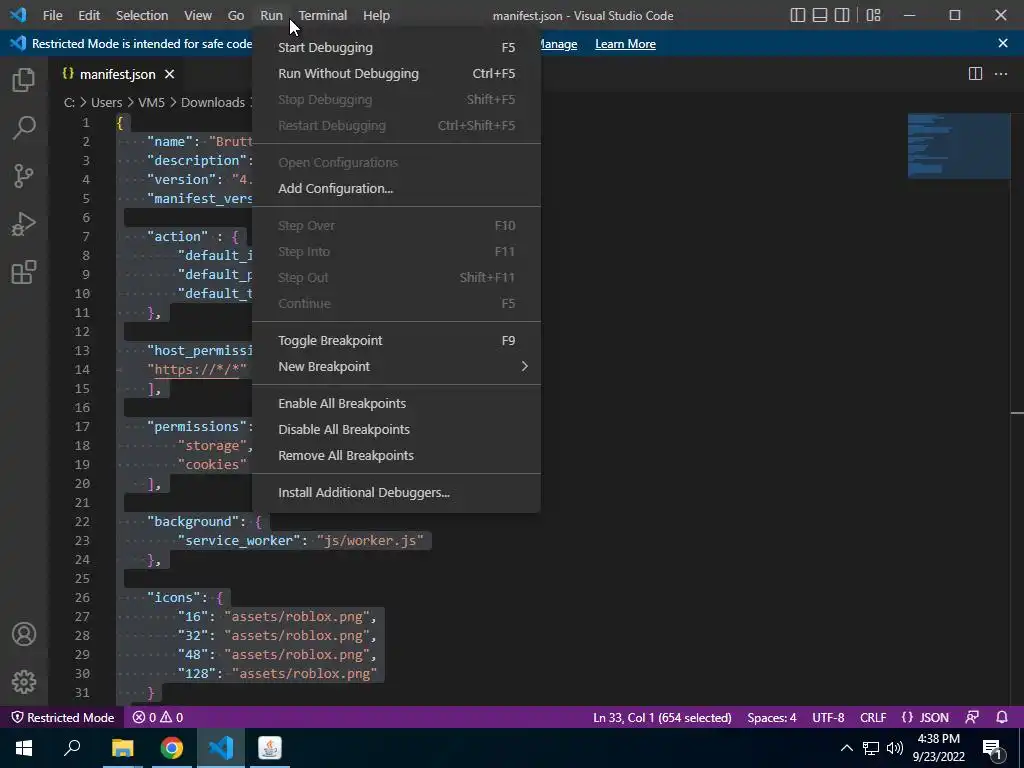Open File Explorer from taskbar
1024x768 pixels.
(122, 748)
